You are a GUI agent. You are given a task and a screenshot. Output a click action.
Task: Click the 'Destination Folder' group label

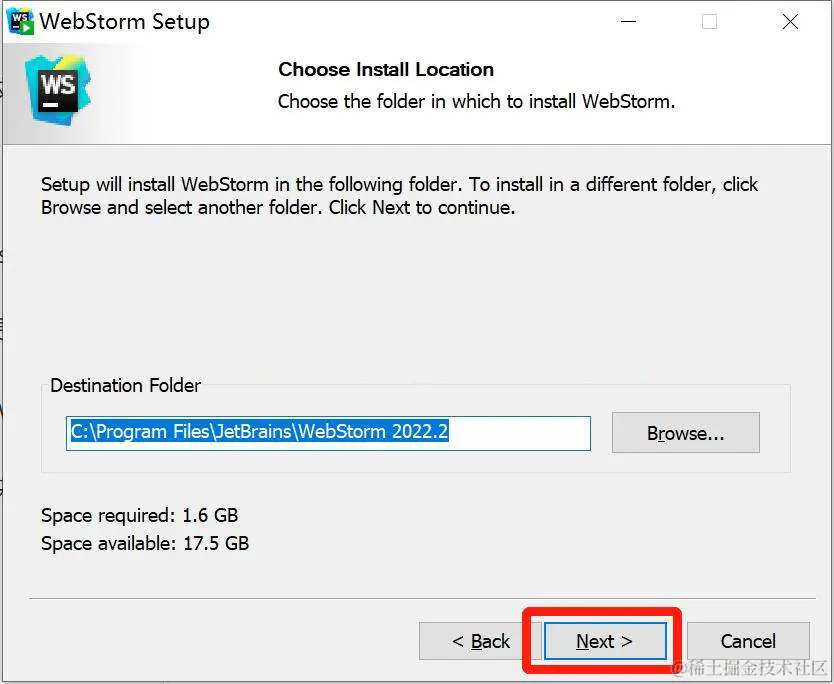(126, 385)
